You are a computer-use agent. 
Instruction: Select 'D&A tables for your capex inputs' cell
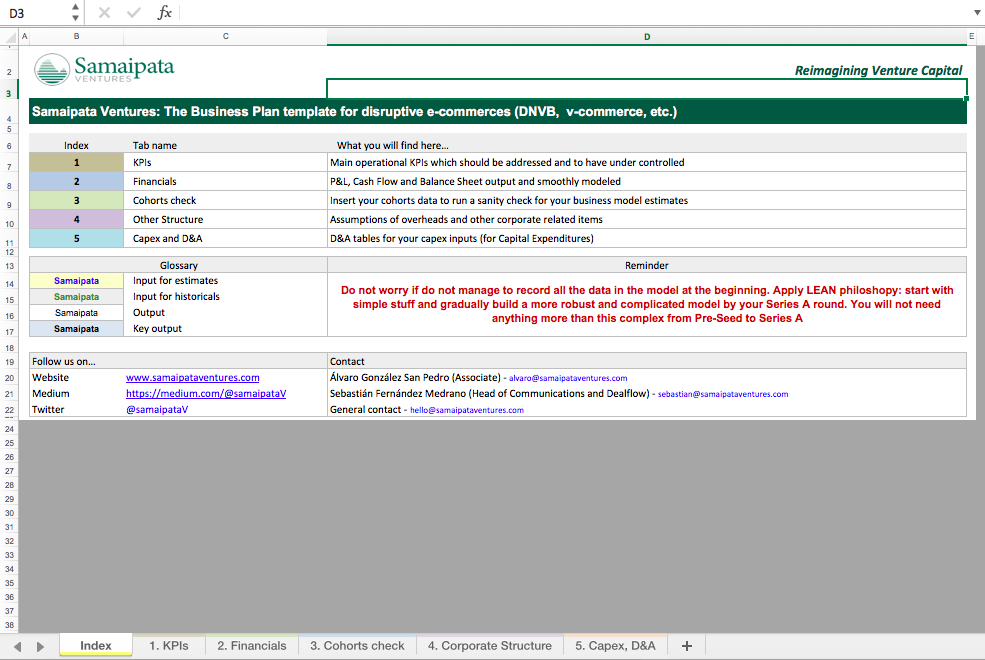click(x=646, y=238)
